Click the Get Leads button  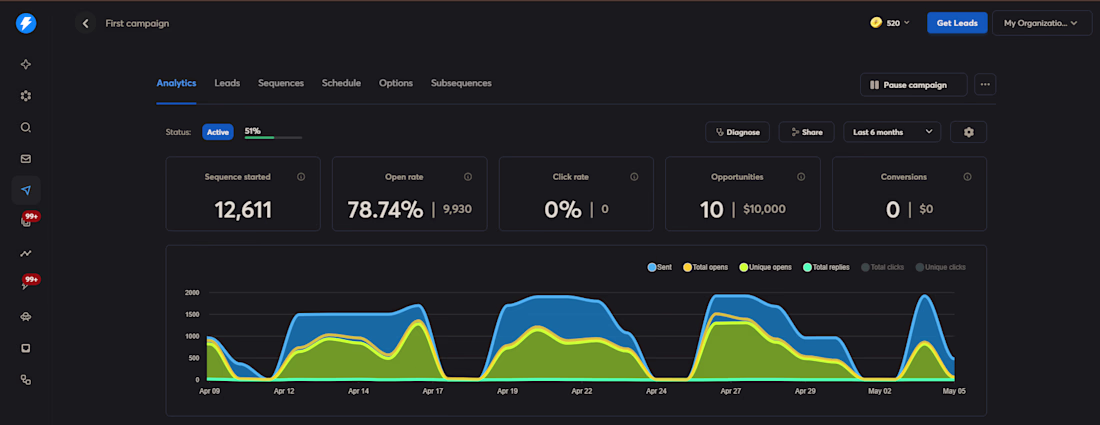click(x=957, y=23)
